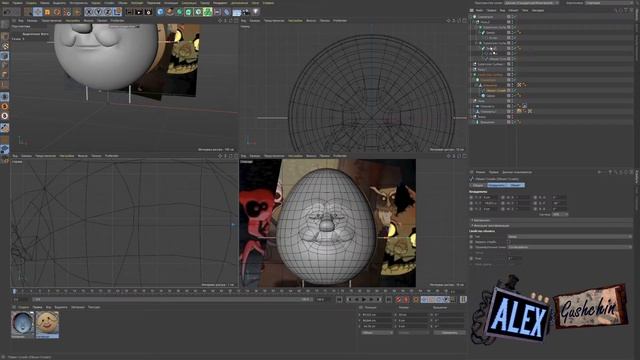Open Filter menu of top-right viewport

[x=311, y=20]
